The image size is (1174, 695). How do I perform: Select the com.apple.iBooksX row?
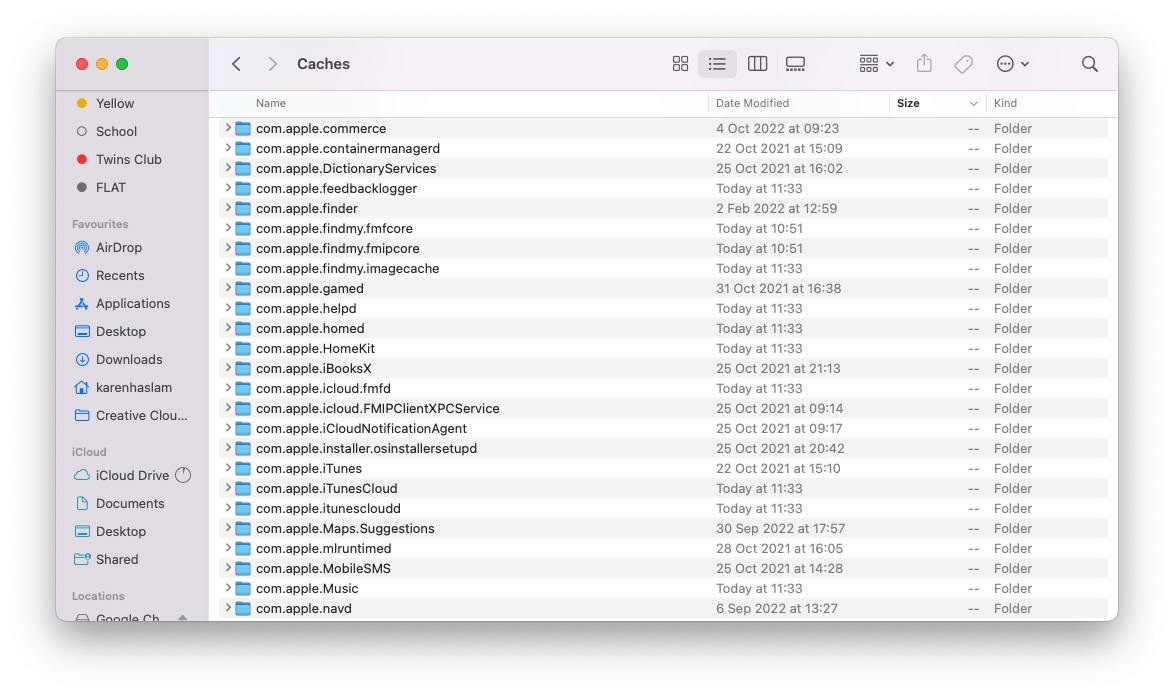pyautogui.click(x=663, y=368)
